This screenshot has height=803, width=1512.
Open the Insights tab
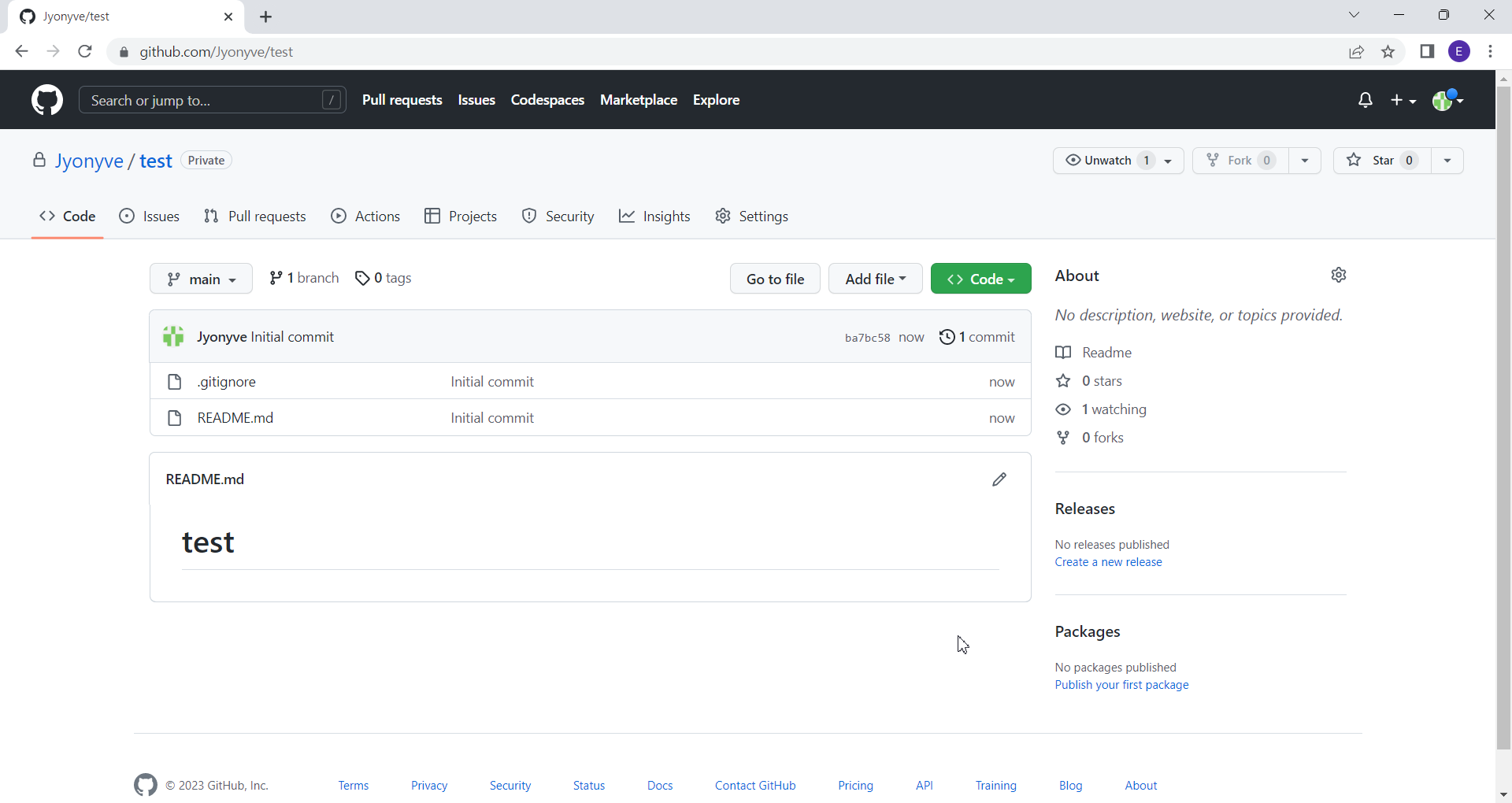[x=654, y=216]
